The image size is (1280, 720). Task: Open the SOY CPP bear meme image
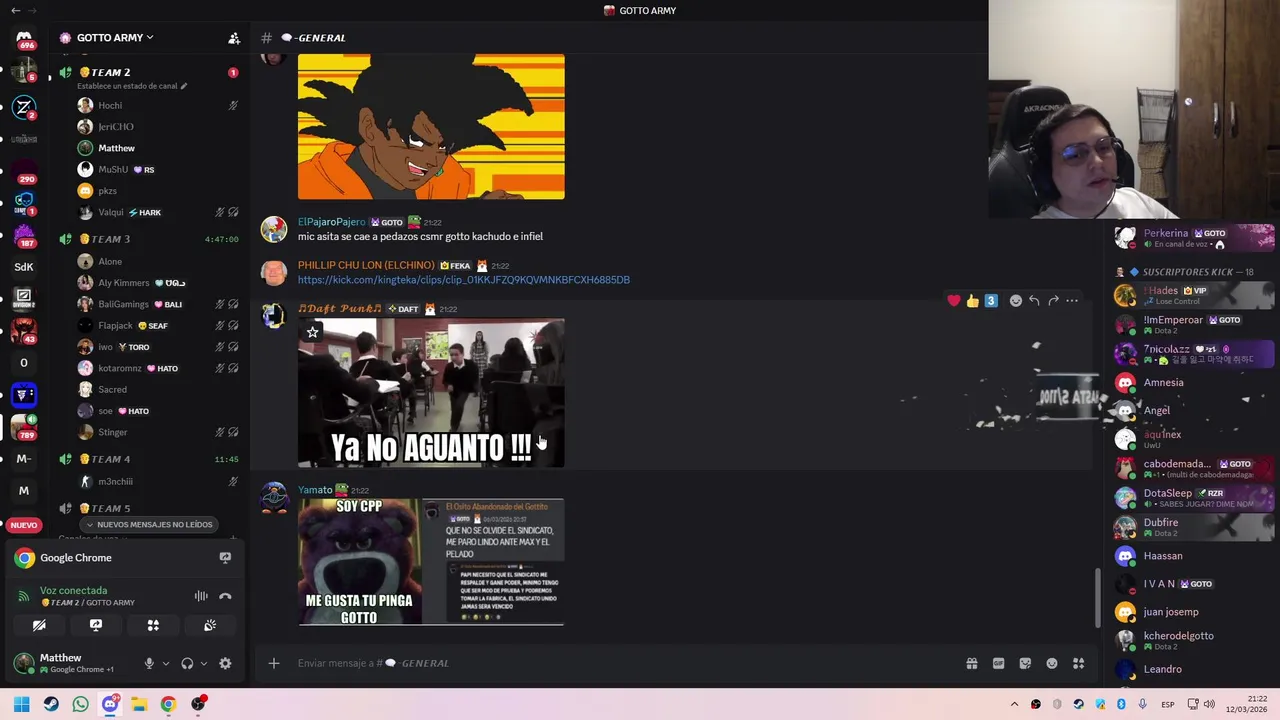359,562
